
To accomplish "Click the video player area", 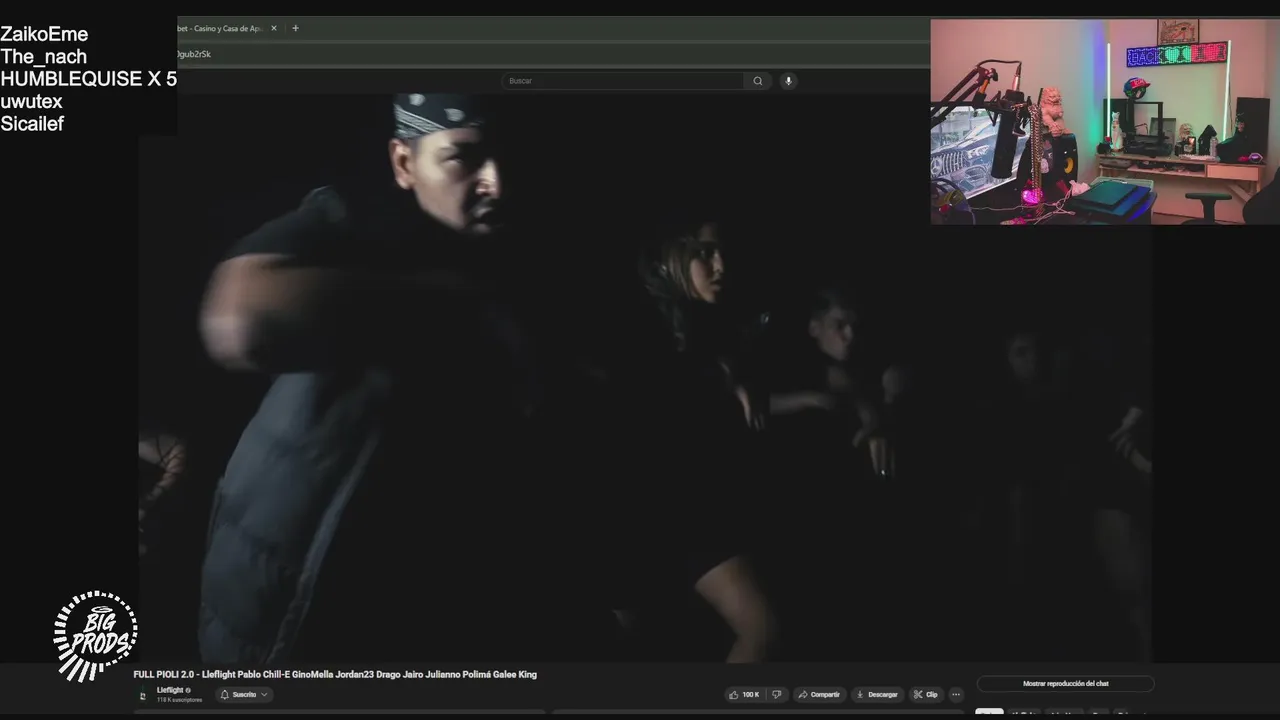I will pos(645,378).
